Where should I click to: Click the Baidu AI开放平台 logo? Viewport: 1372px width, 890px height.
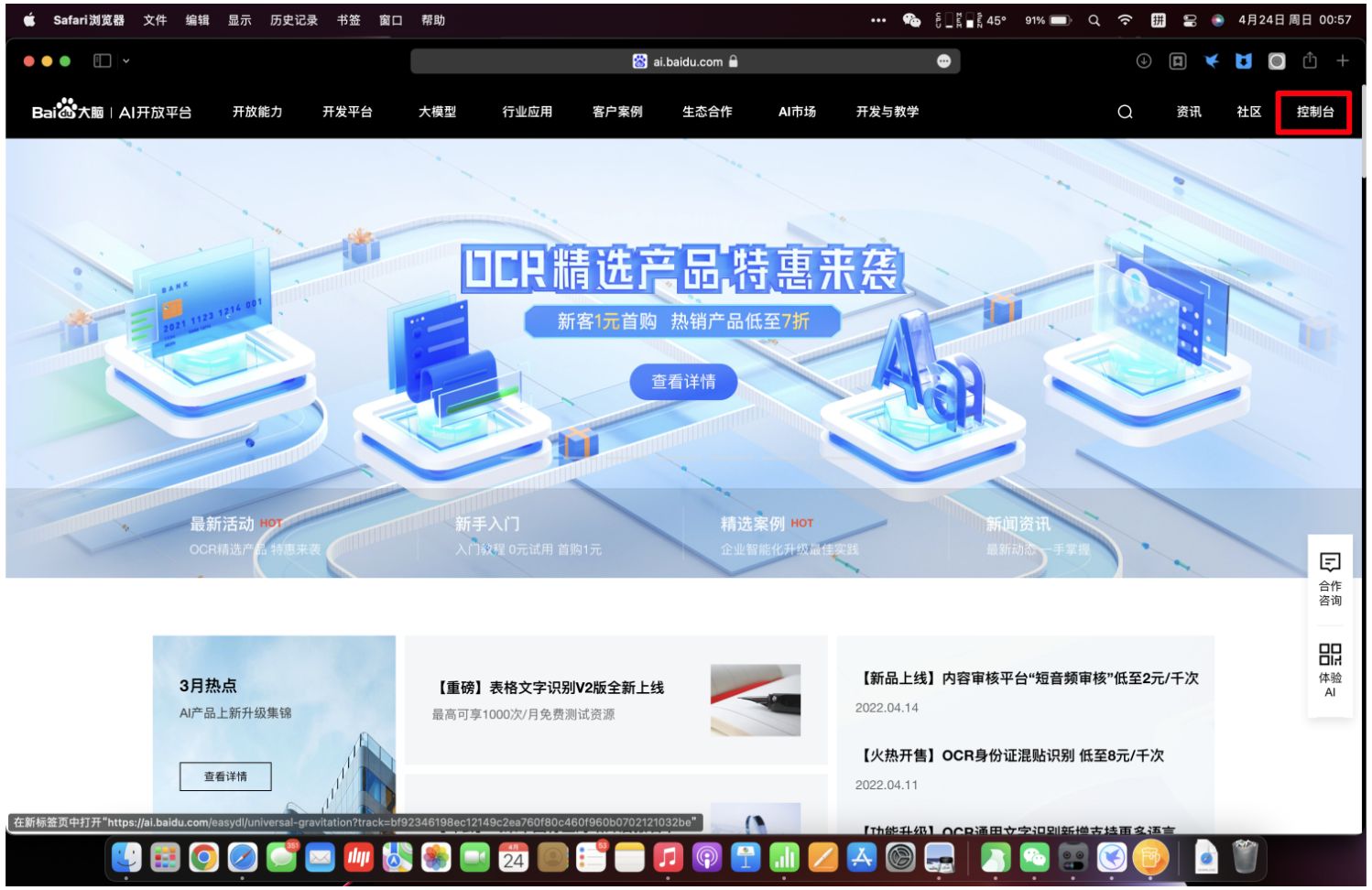point(112,111)
